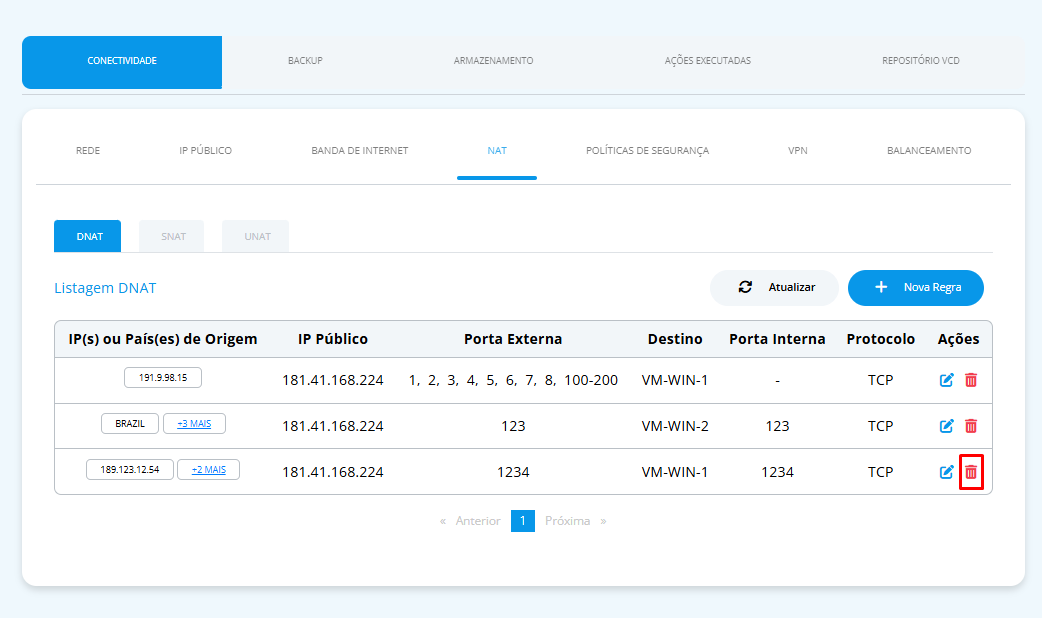
Task: Open the Políticas de Segurança tab
Action: [x=647, y=151]
